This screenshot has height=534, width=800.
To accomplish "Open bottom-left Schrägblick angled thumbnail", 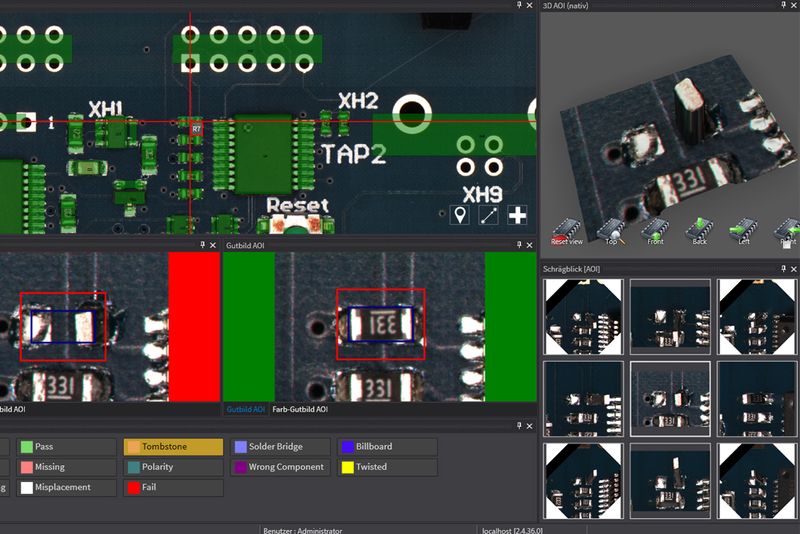I will (x=583, y=481).
